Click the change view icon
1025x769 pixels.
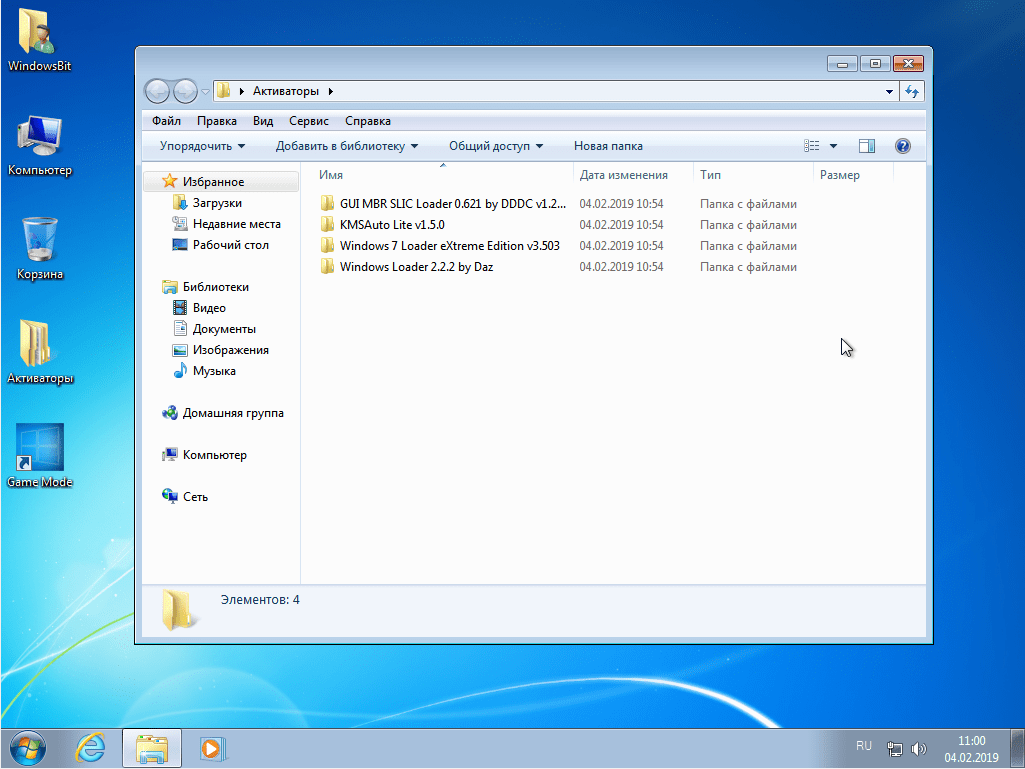point(812,145)
